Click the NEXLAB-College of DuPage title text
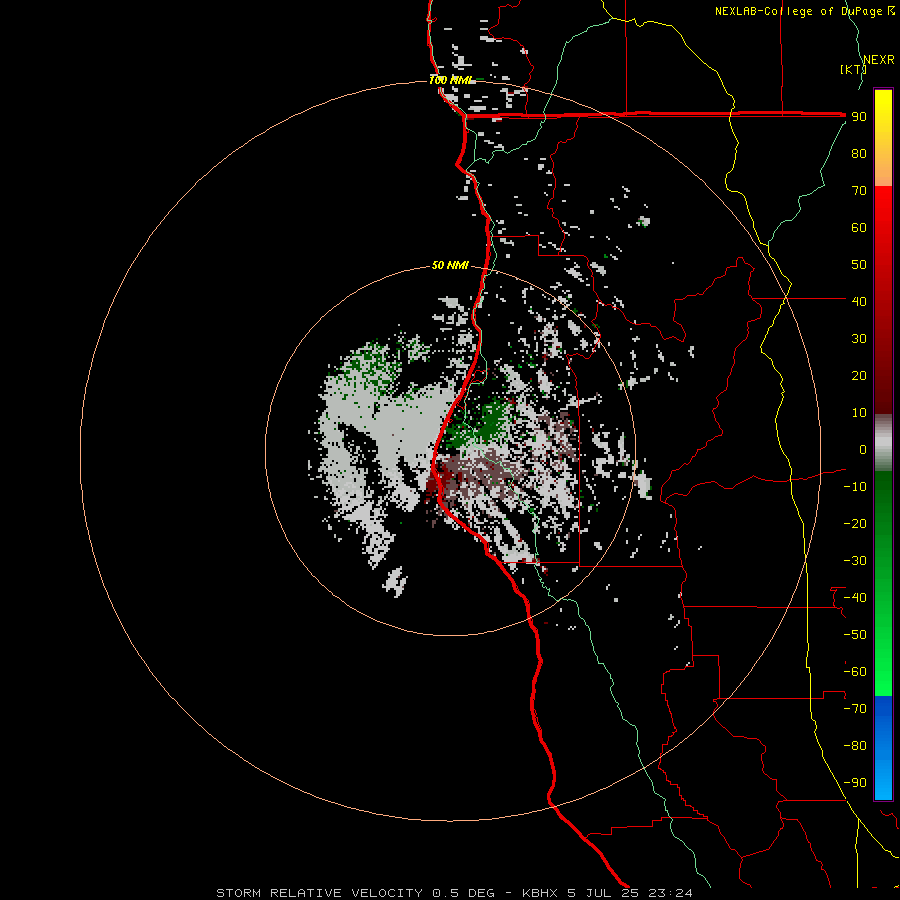This screenshot has height=900, width=900. (x=798, y=11)
